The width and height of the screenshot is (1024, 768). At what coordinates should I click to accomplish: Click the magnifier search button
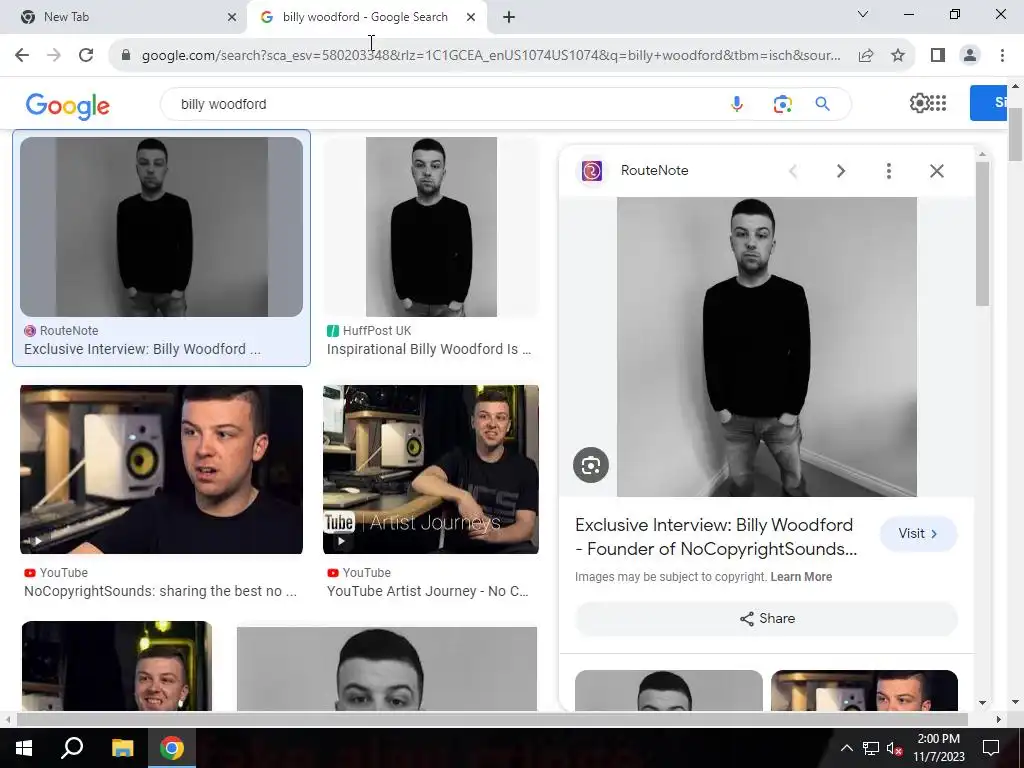(x=822, y=104)
